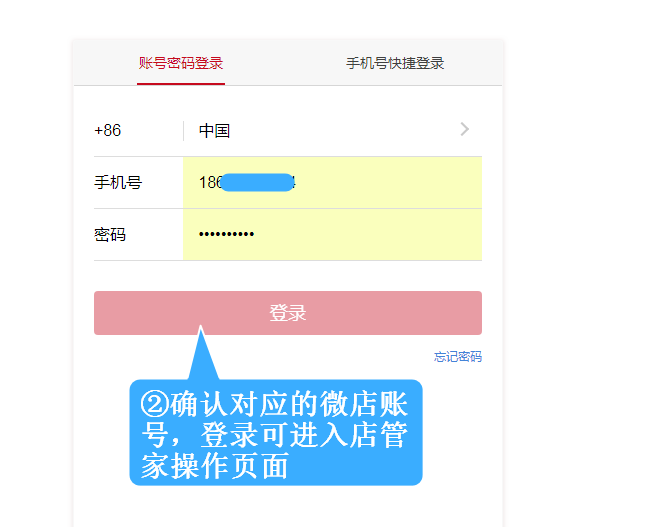Focus the 手机号 phone number input field
The height and width of the screenshot is (527, 667).
coord(333,182)
